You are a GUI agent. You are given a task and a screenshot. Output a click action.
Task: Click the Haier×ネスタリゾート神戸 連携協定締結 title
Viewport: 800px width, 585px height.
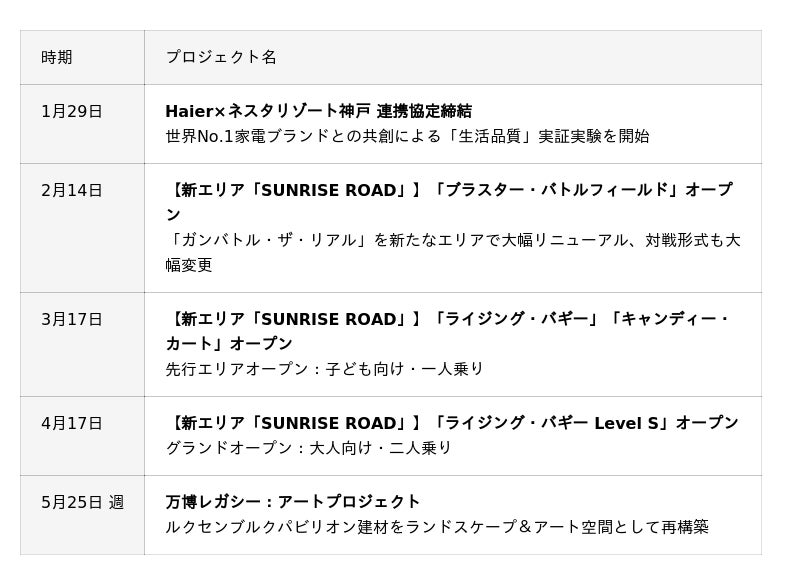(318, 111)
